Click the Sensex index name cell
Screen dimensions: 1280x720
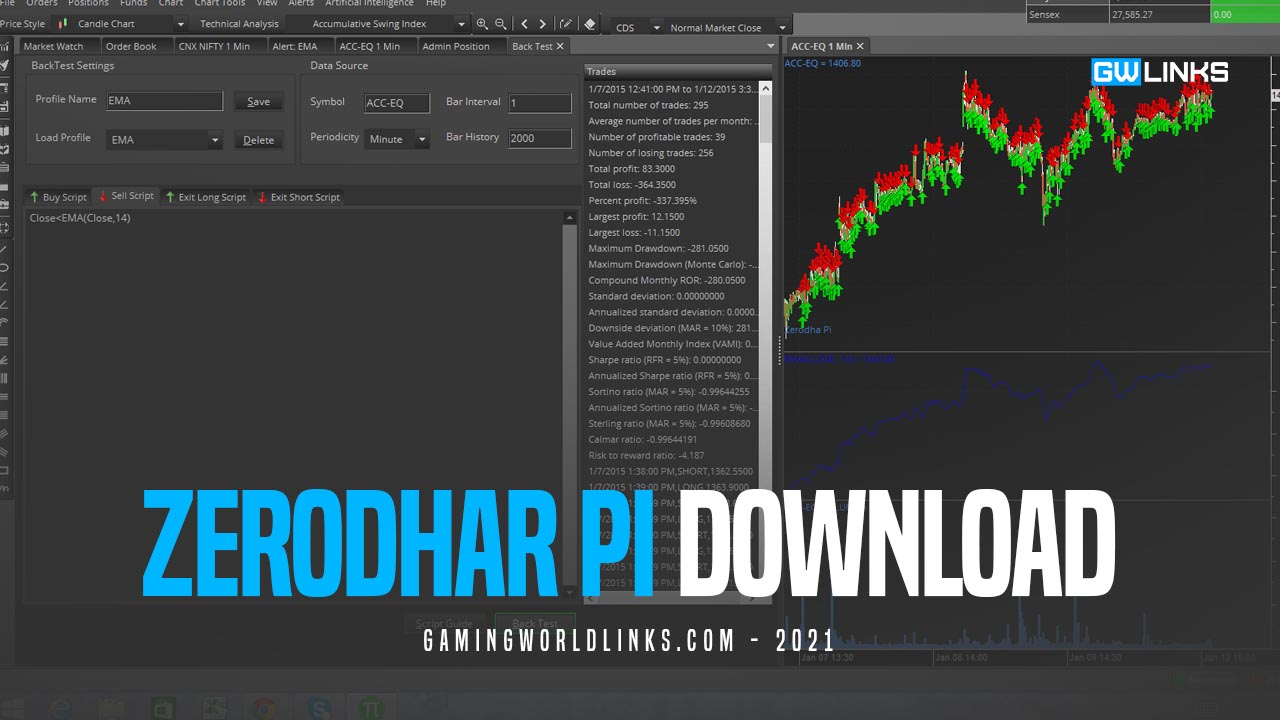(x=1067, y=15)
